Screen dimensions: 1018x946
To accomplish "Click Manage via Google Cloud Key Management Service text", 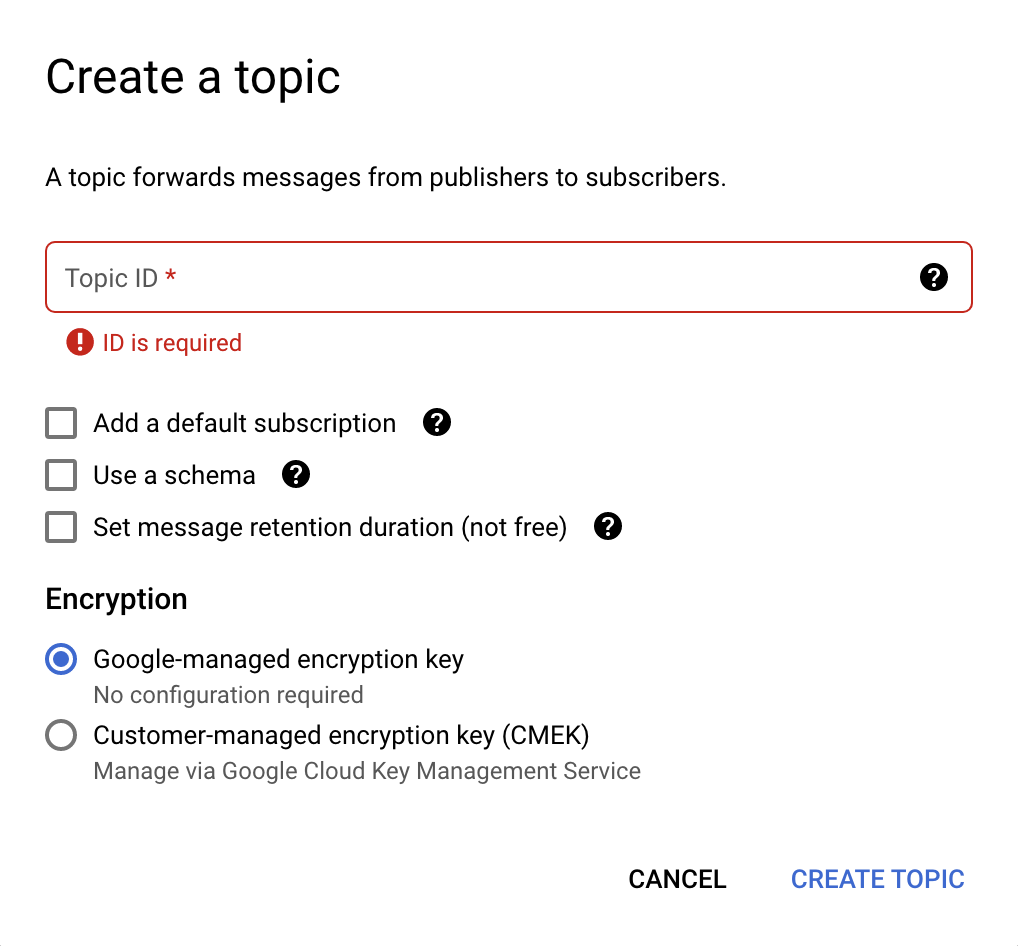I will [367, 771].
